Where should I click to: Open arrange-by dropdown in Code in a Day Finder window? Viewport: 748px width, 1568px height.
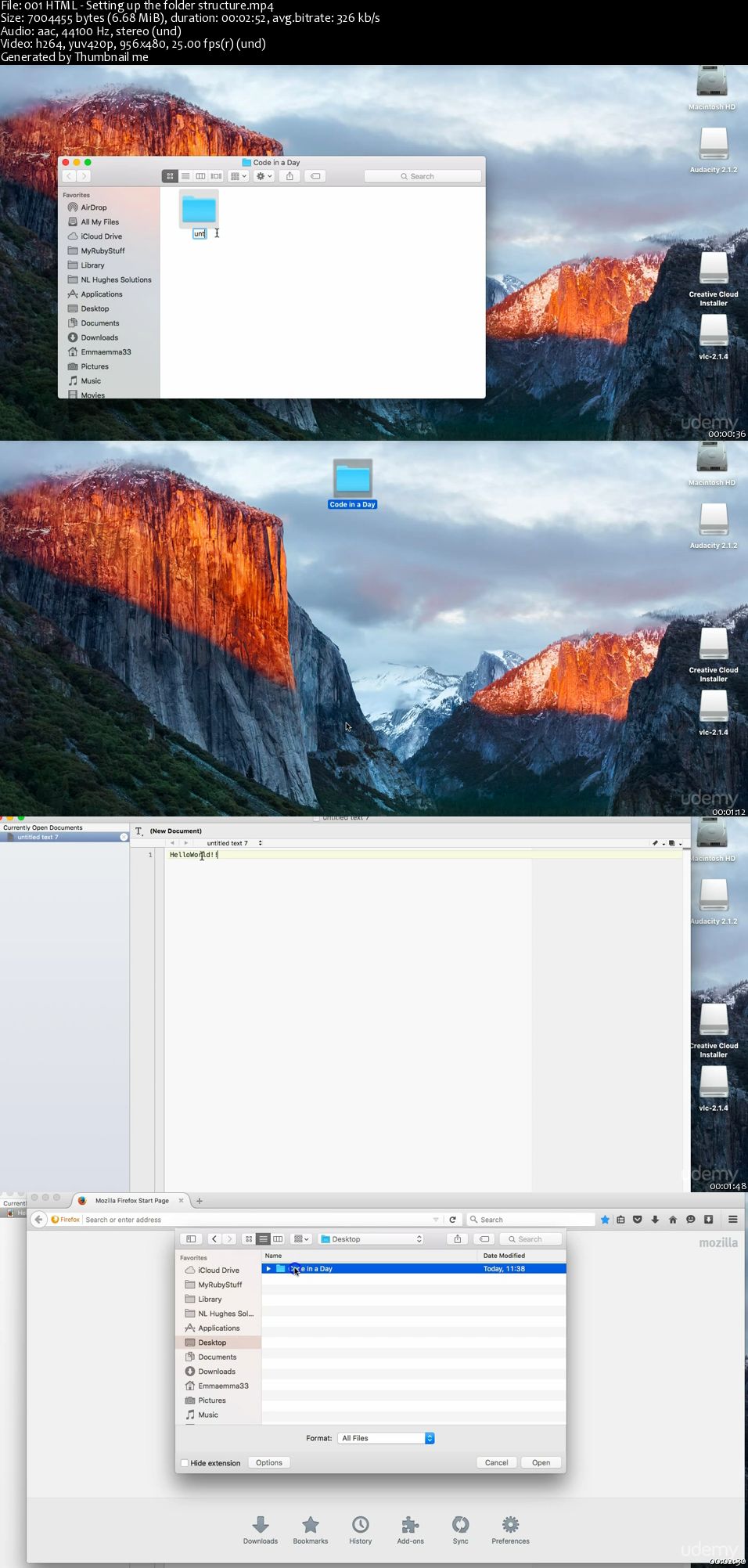point(239,176)
